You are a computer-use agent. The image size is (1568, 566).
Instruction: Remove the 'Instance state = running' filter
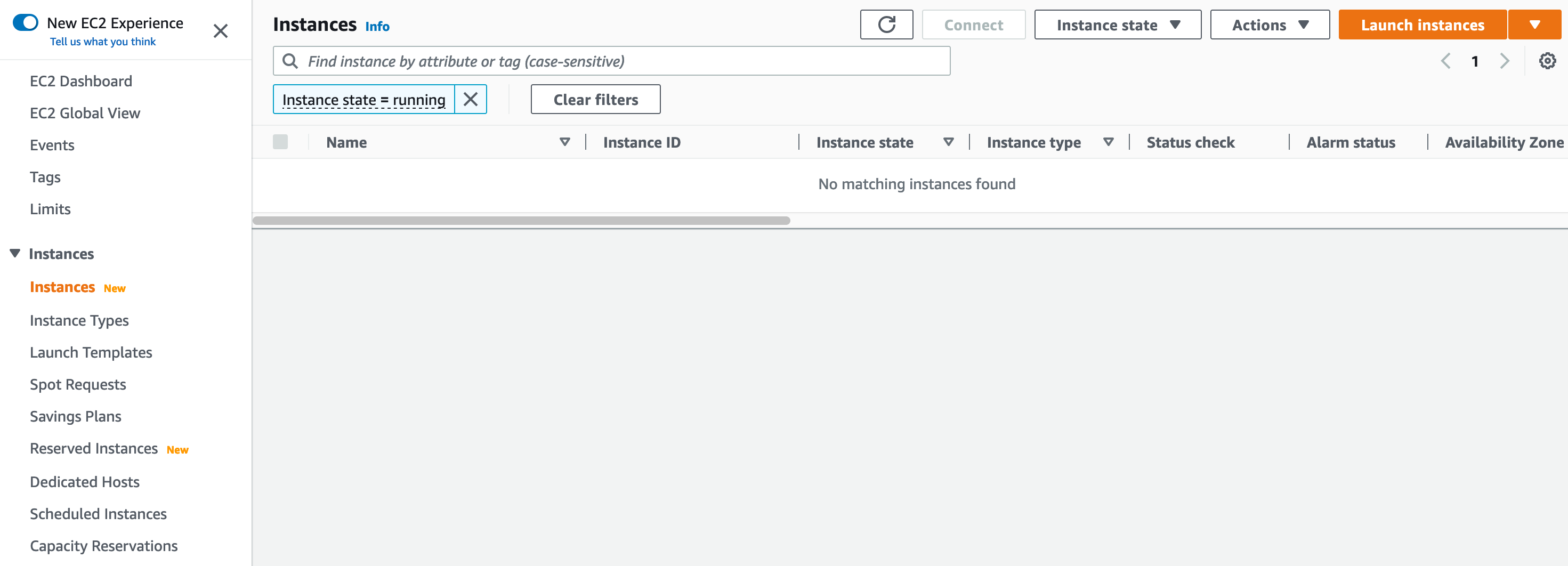pos(471,99)
